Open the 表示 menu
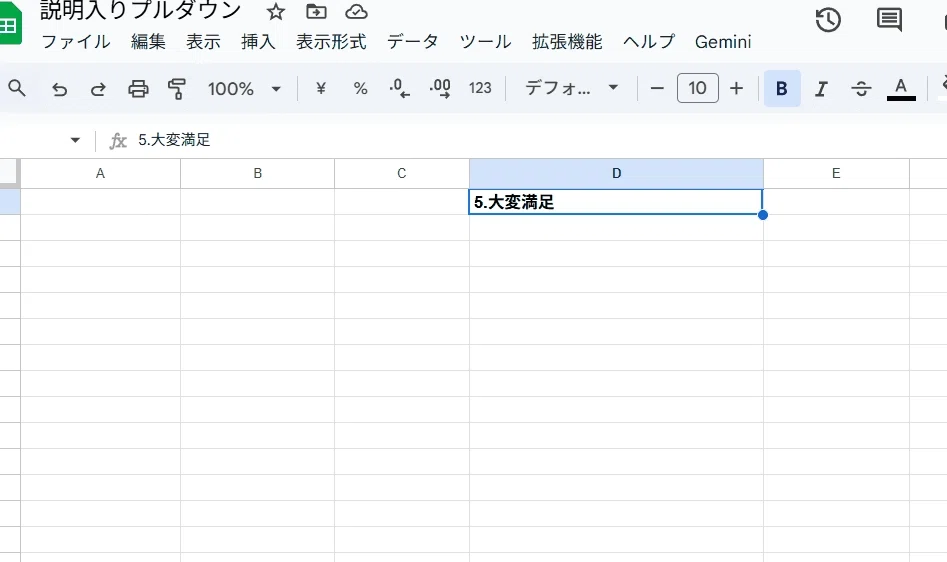 coord(203,42)
